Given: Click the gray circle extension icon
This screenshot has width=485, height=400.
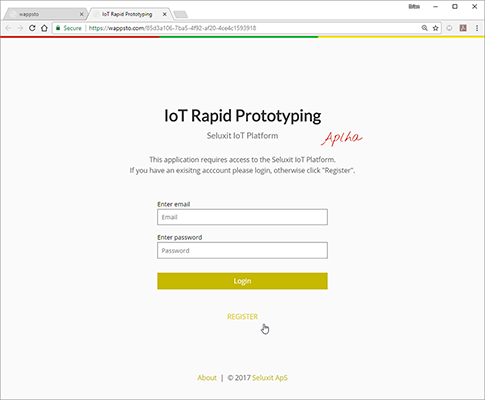Looking at the screenshot, I should pyautogui.click(x=449, y=28).
